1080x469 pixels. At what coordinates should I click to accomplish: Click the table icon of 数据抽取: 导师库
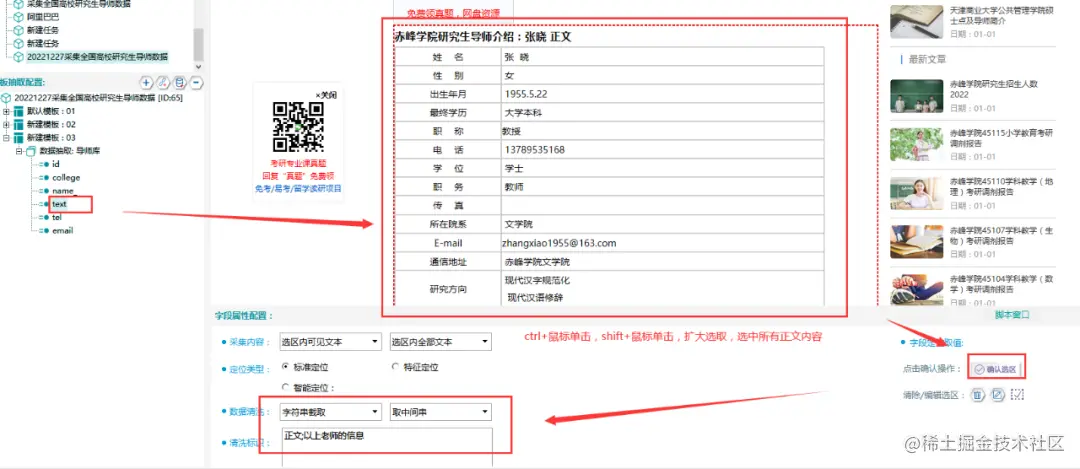click(31, 151)
